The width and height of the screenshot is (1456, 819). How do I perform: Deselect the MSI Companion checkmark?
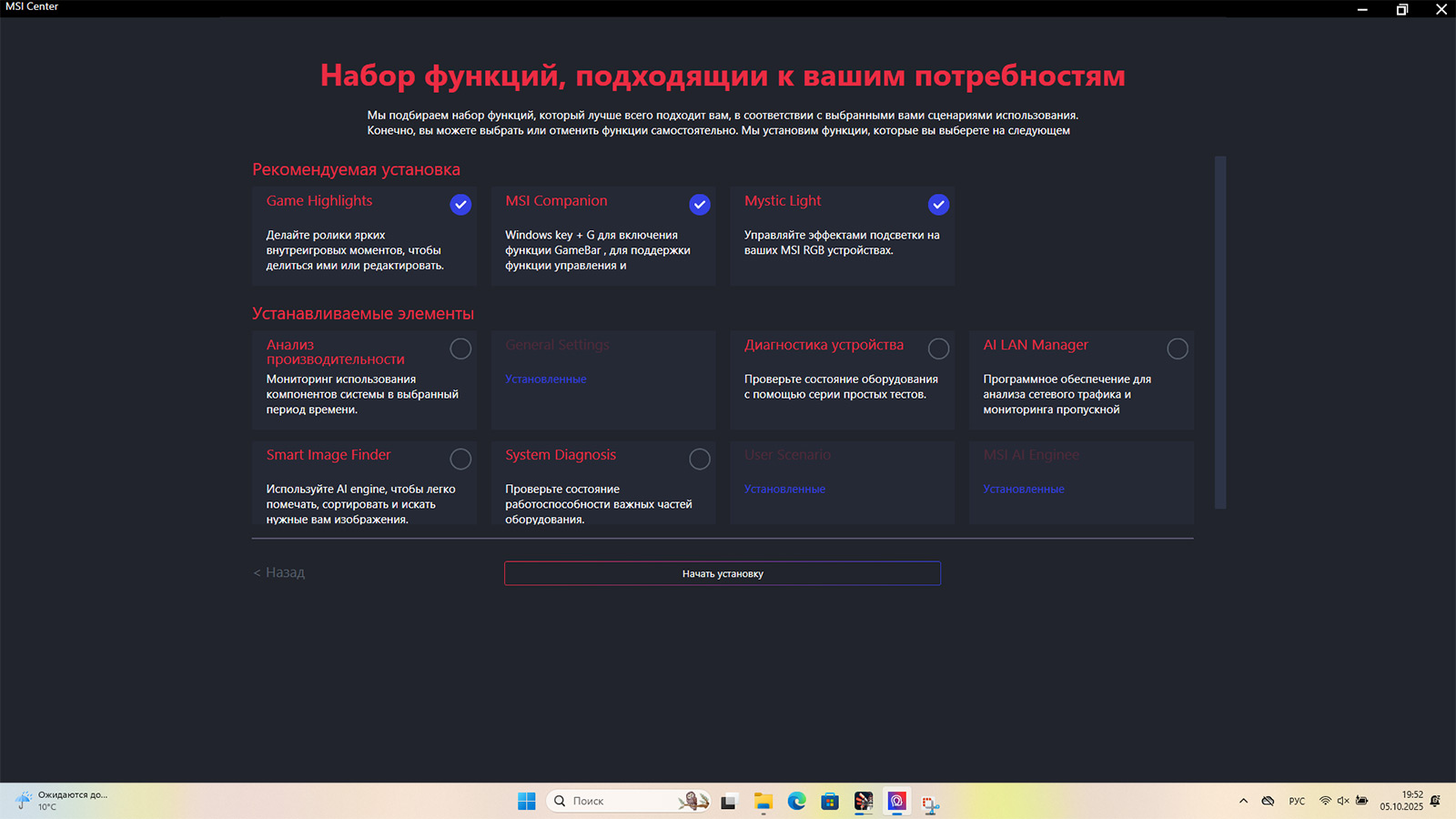699,205
